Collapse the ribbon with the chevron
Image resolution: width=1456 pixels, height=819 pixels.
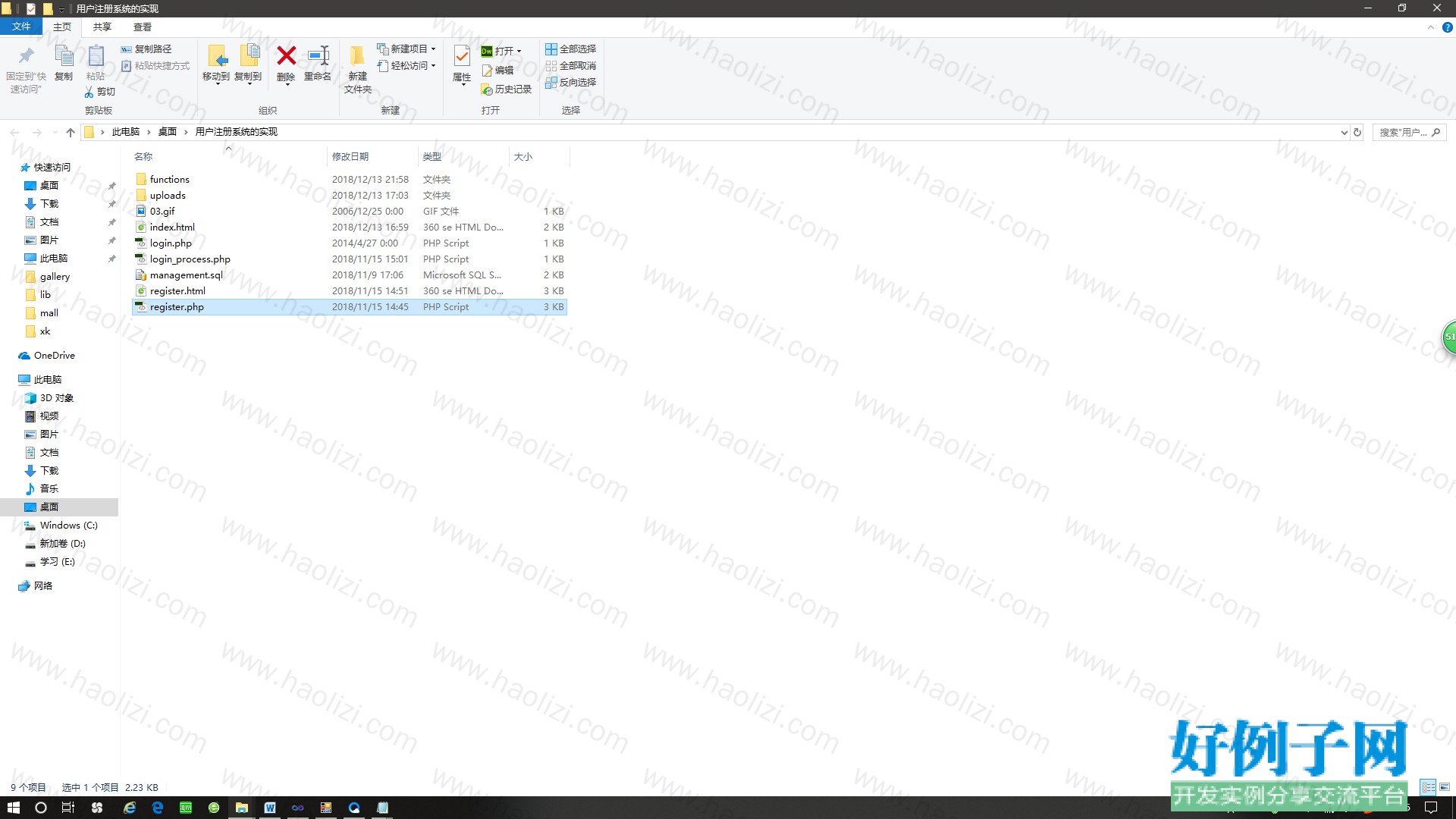pos(1431,27)
